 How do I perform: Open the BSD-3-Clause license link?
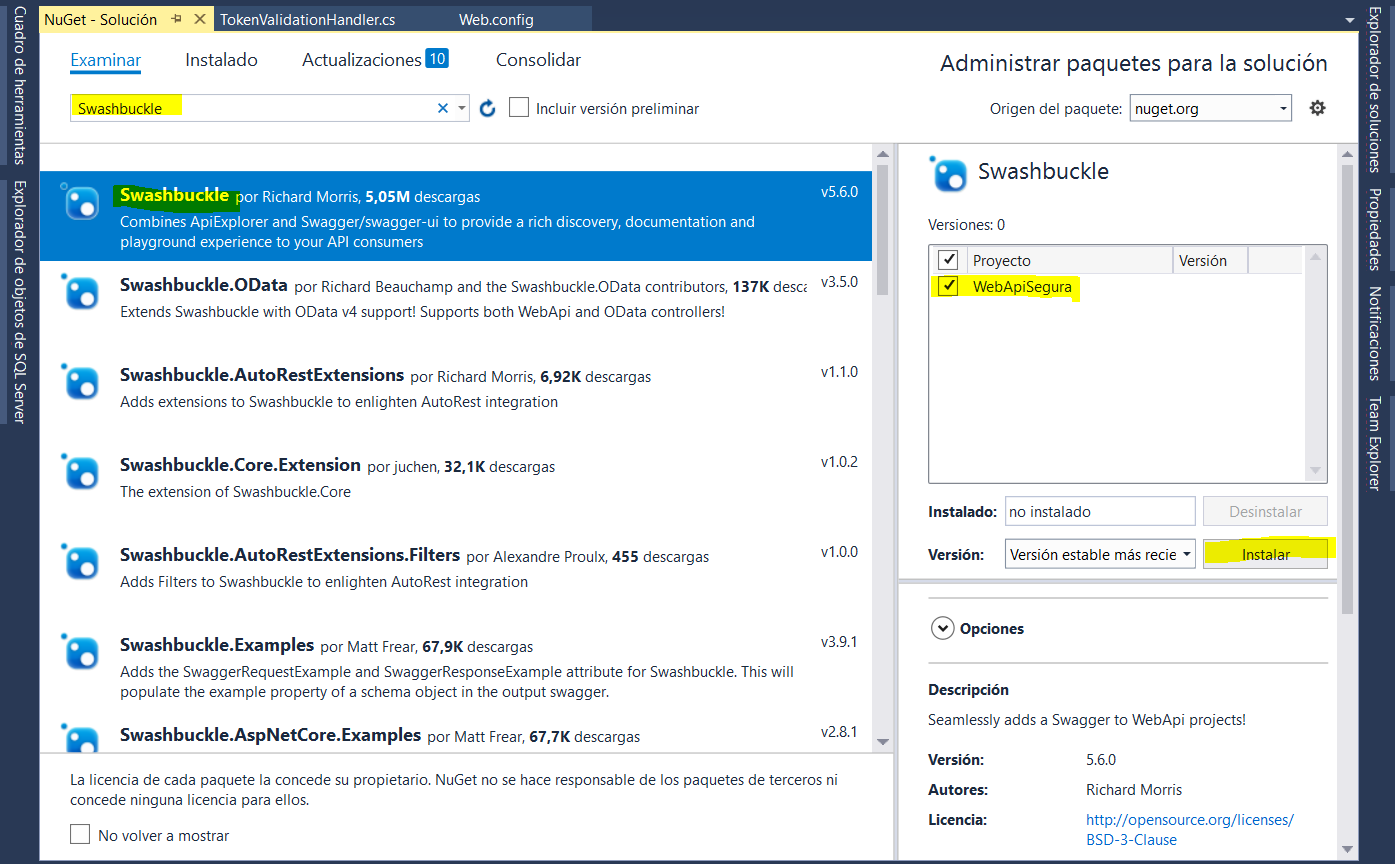pyautogui.click(x=1189, y=830)
